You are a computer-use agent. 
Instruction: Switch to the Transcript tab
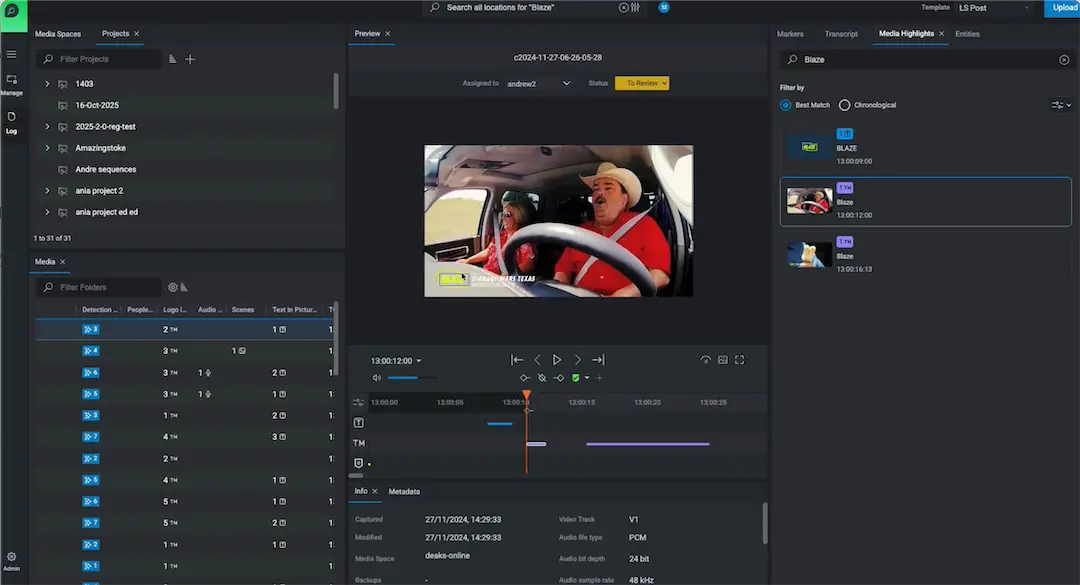point(841,34)
